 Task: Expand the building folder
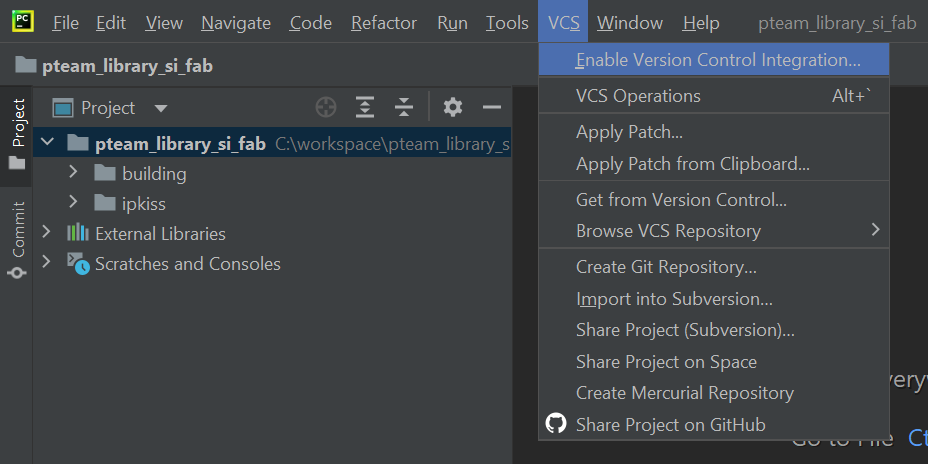pyautogui.click(x=73, y=173)
